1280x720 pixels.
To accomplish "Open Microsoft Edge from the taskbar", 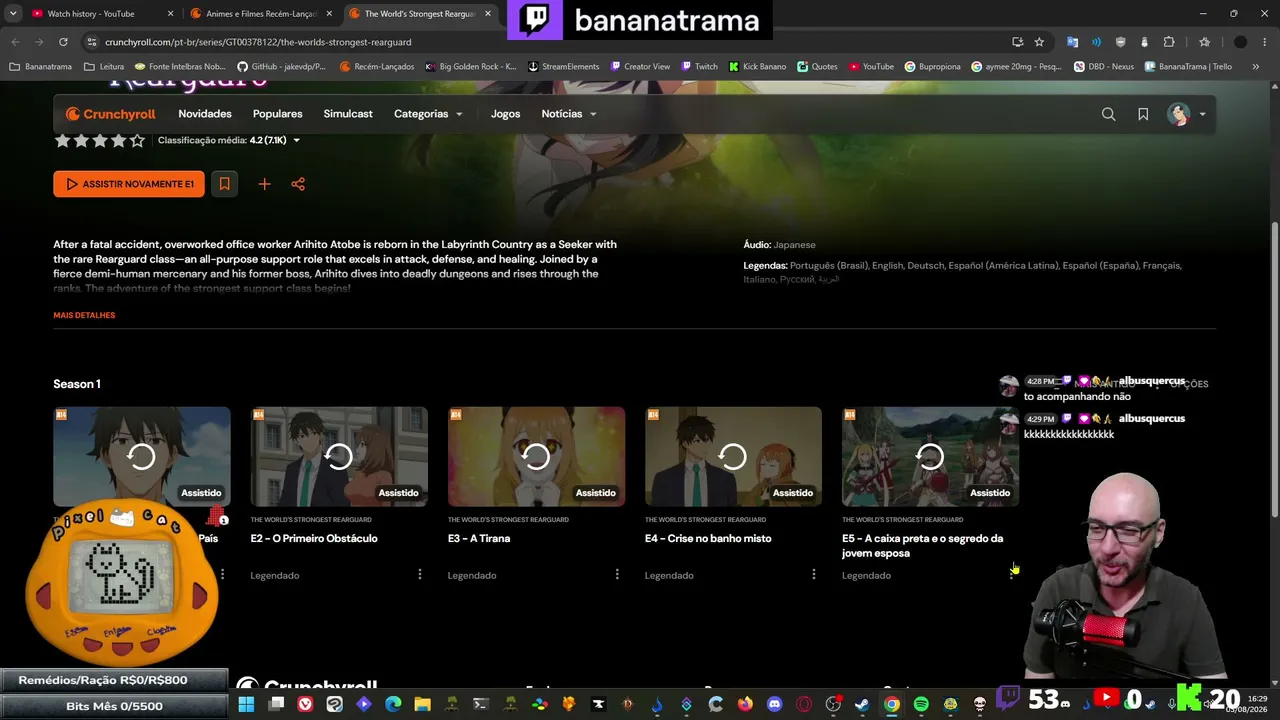I will click(x=393, y=704).
